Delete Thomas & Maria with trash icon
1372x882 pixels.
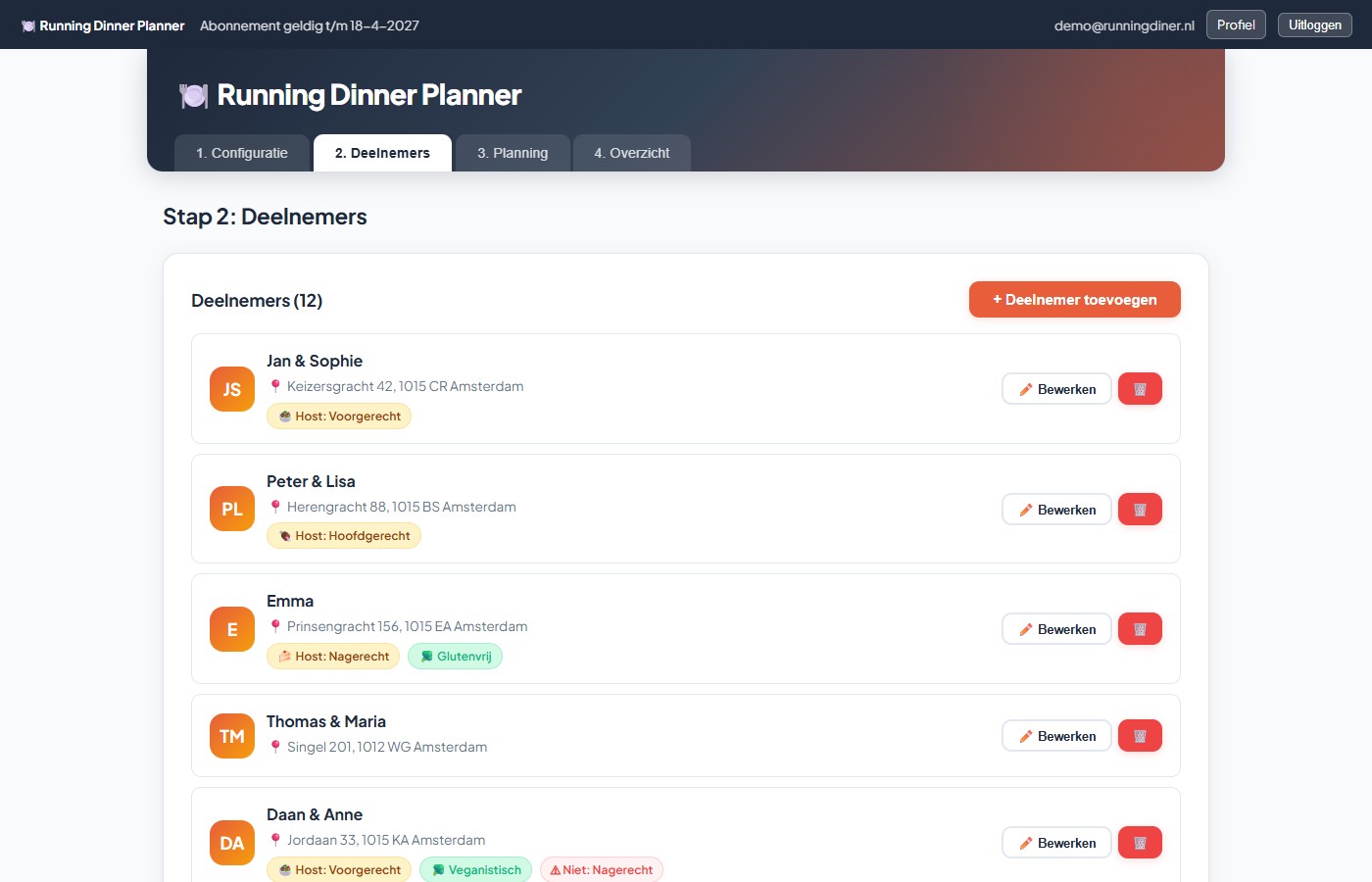[1140, 736]
